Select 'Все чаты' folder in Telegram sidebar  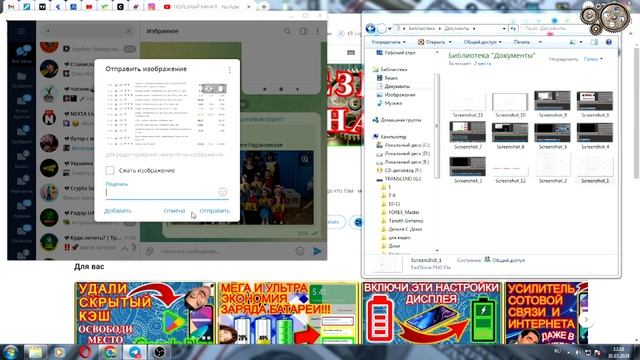point(22,54)
